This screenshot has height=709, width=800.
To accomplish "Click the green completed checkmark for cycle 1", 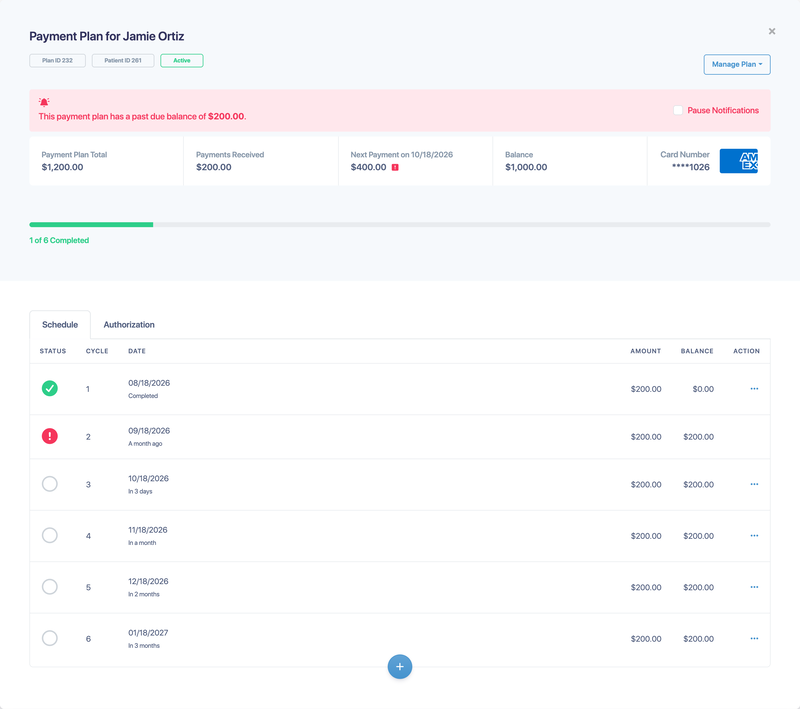I will pyautogui.click(x=49, y=388).
